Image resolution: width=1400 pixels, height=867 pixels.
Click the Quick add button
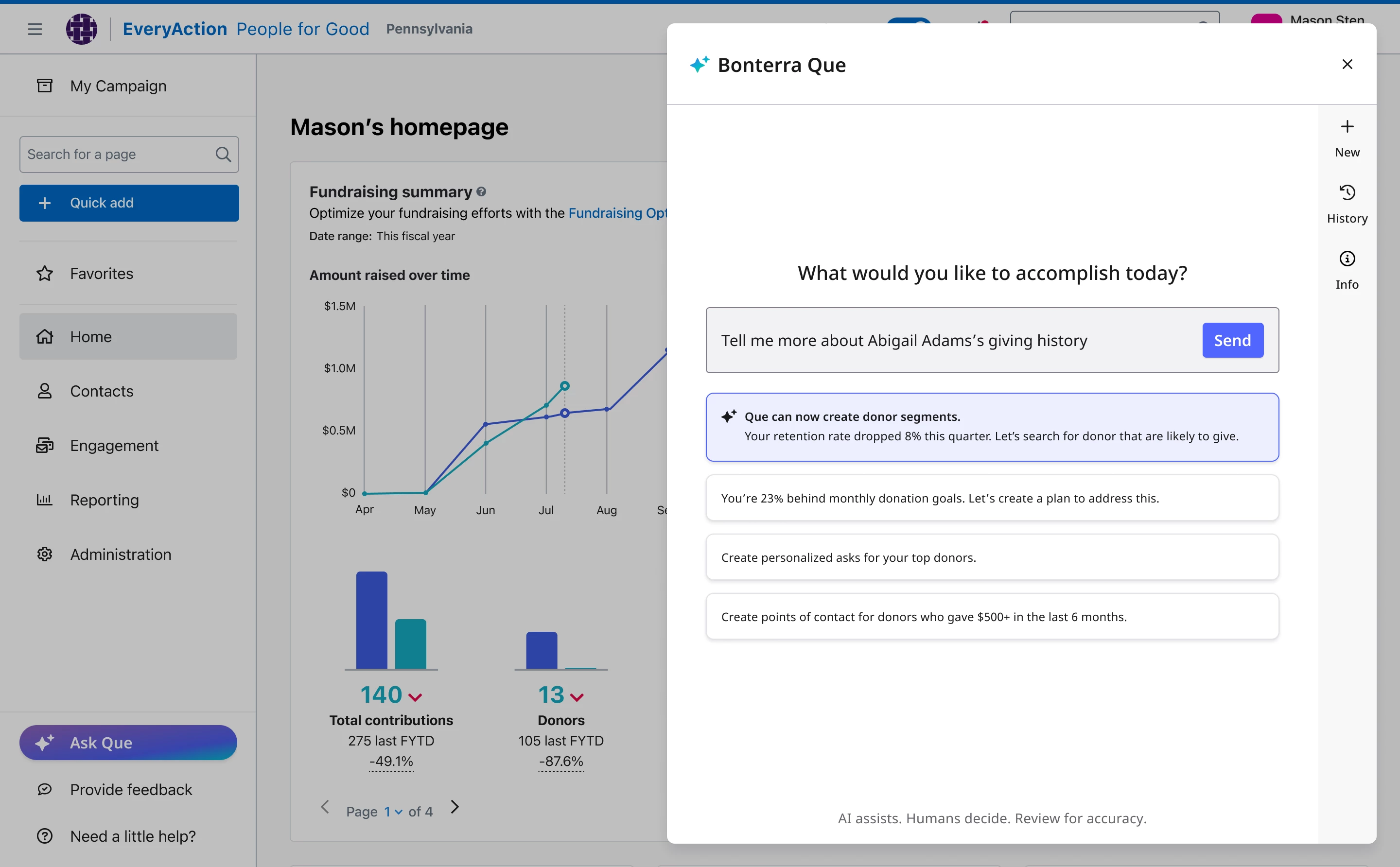pyautogui.click(x=129, y=203)
